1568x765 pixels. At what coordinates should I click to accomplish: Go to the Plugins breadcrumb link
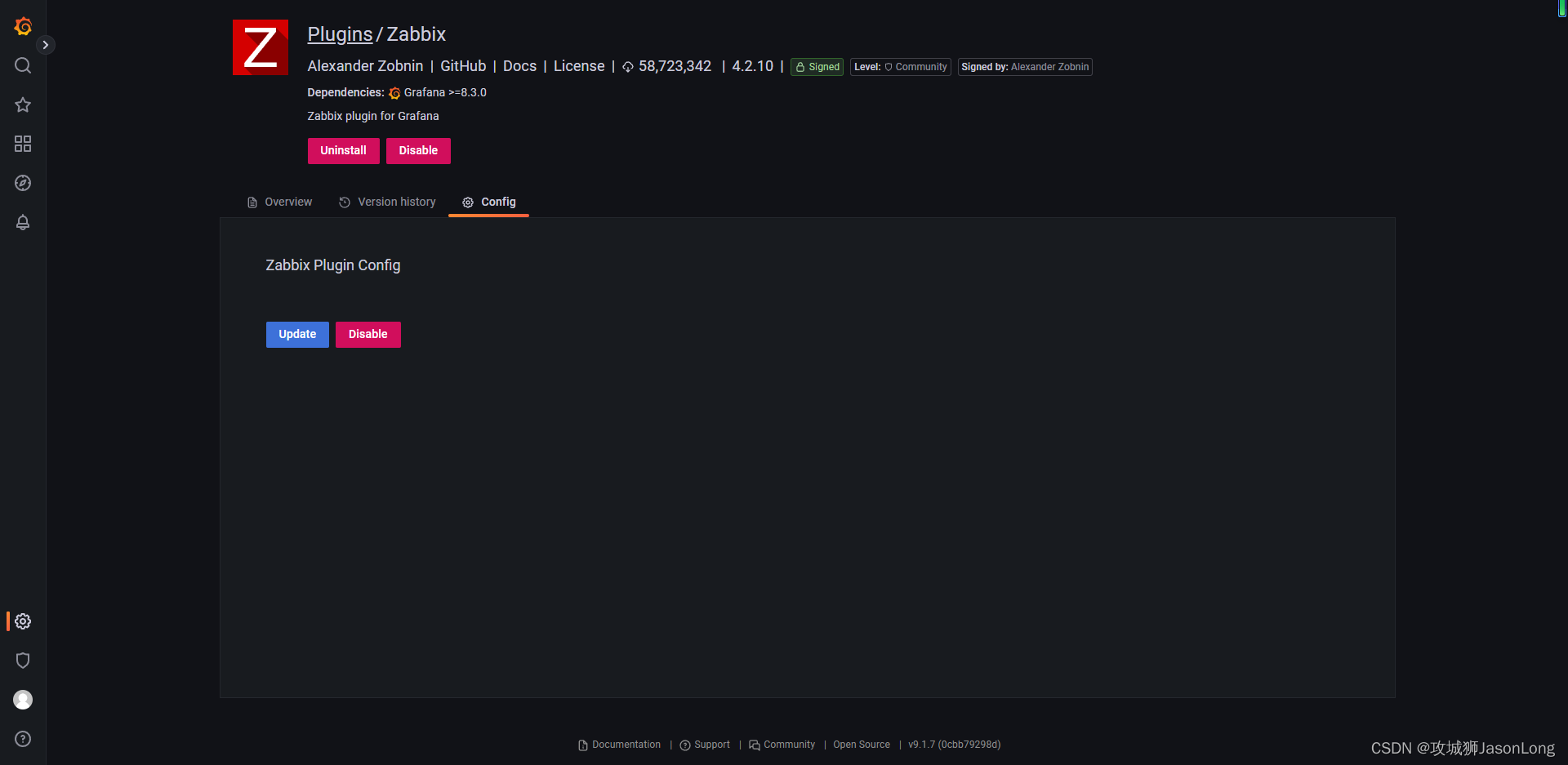pyautogui.click(x=340, y=34)
